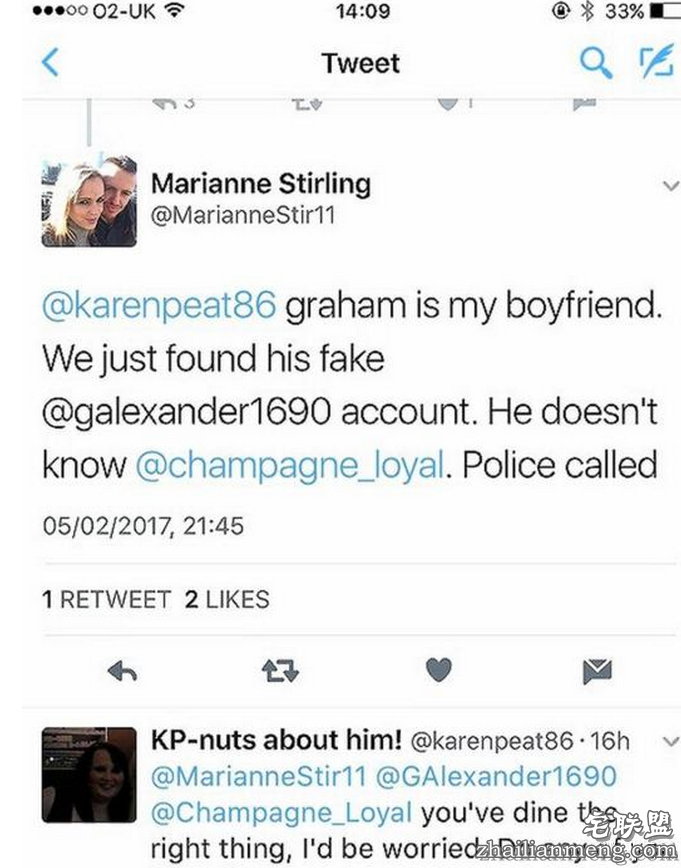
Task: Tap the @GAlexander1690 mention in reply
Action: (x=494, y=775)
